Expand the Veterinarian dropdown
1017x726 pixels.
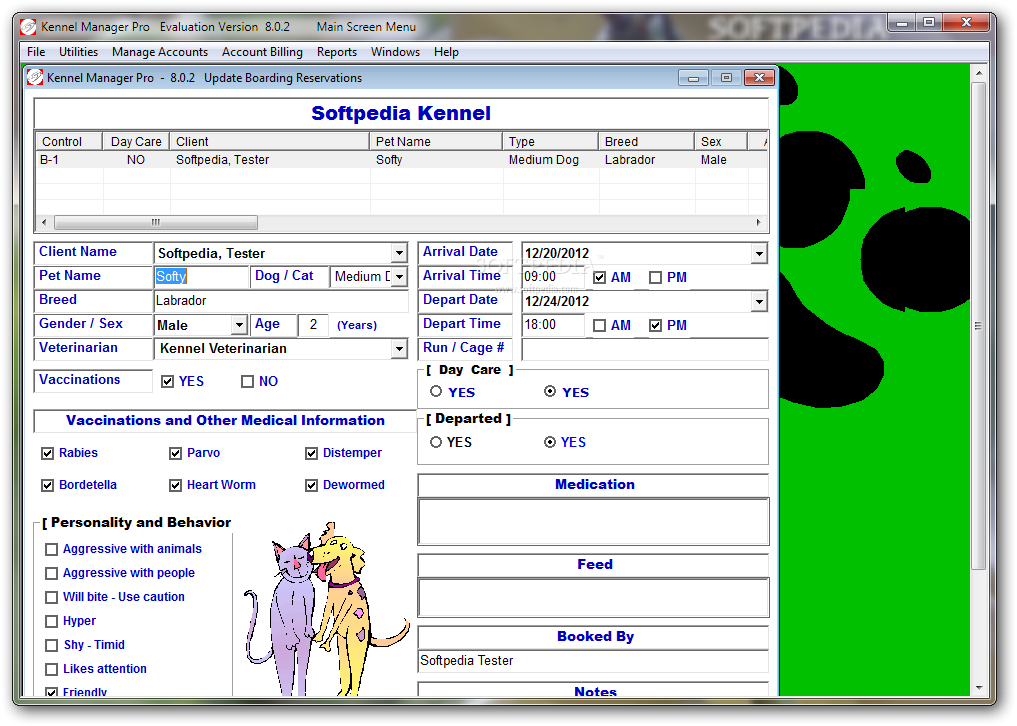pyautogui.click(x=400, y=348)
